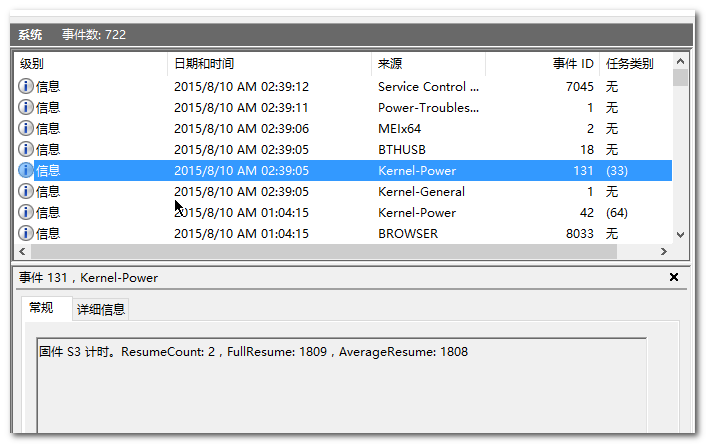Click vertical scrollbar down arrow
706x444 pixels.
680,235
